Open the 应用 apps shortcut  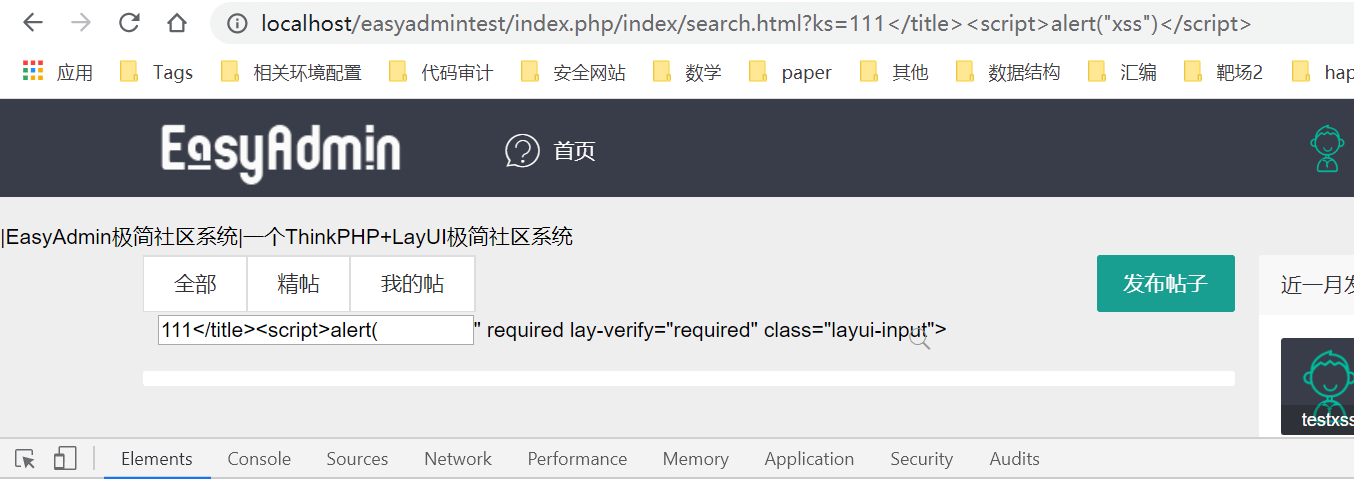[x=57, y=72]
